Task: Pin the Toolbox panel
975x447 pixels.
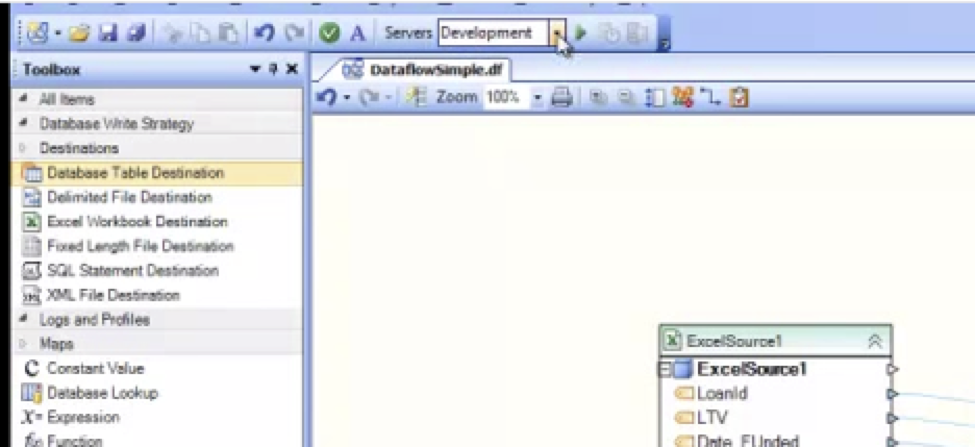Action: pos(273,69)
